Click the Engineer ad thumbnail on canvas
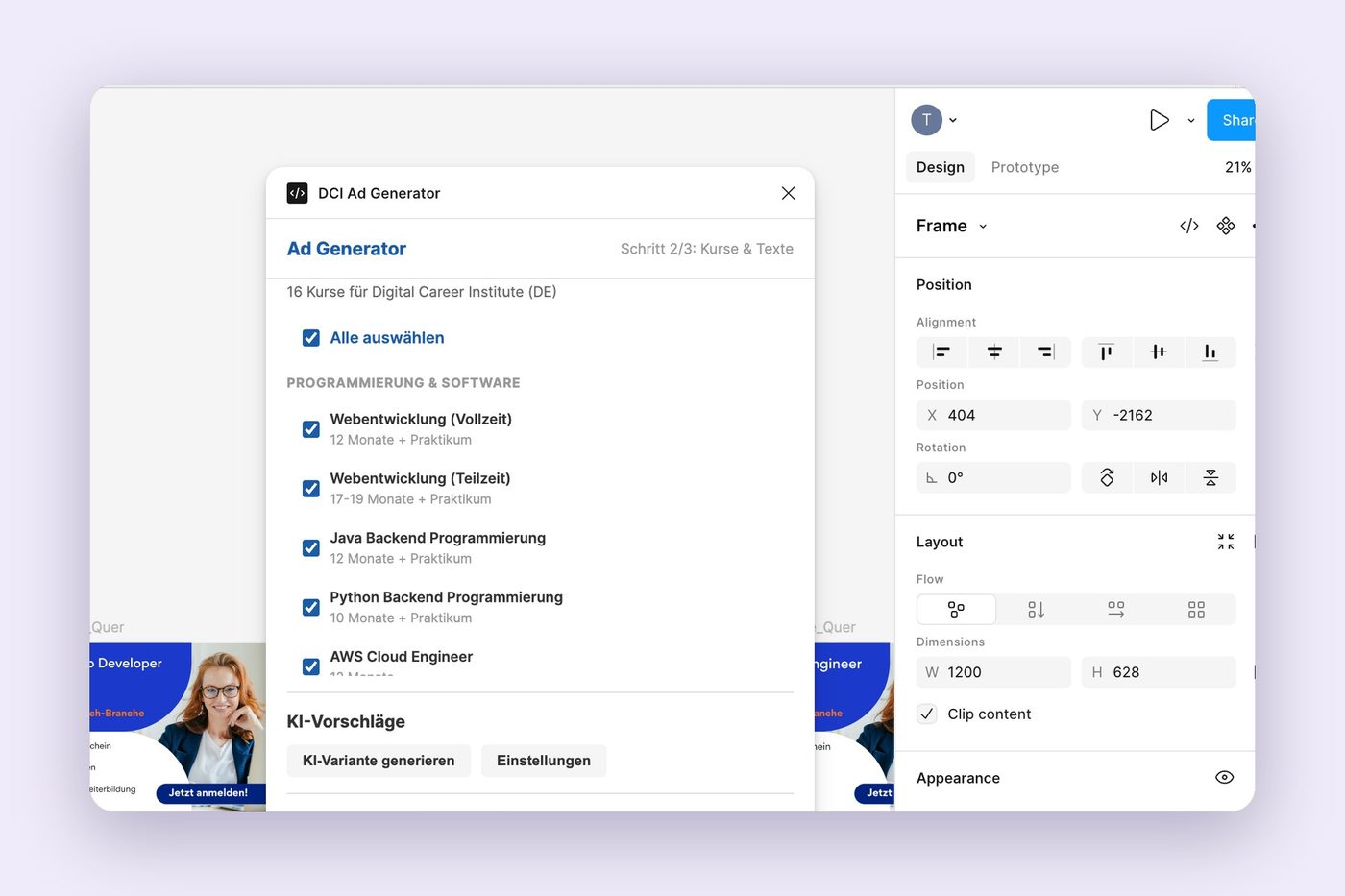The image size is (1345, 896). click(854, 727)
